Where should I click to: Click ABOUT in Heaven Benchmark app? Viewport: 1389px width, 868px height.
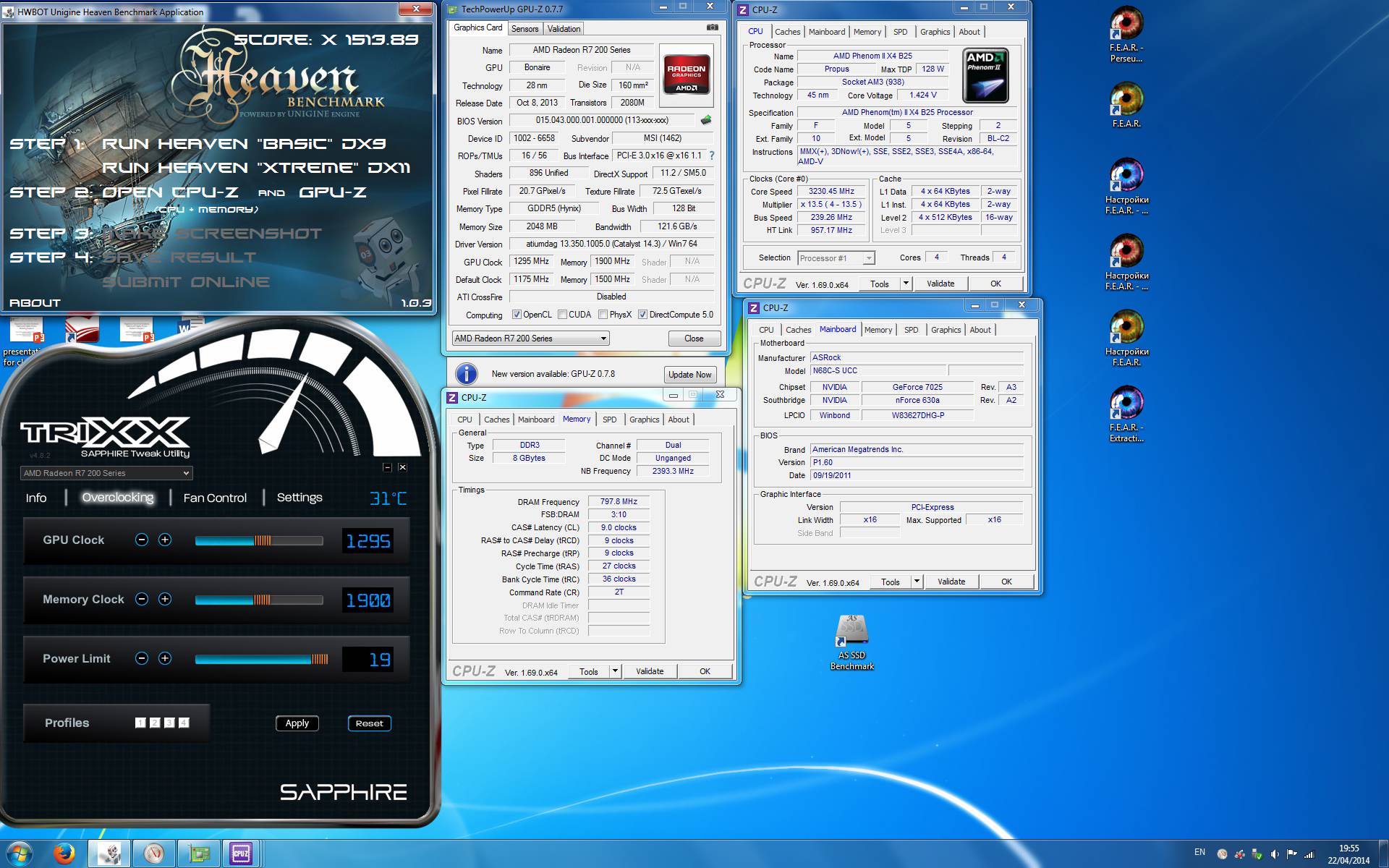point(35,303)
